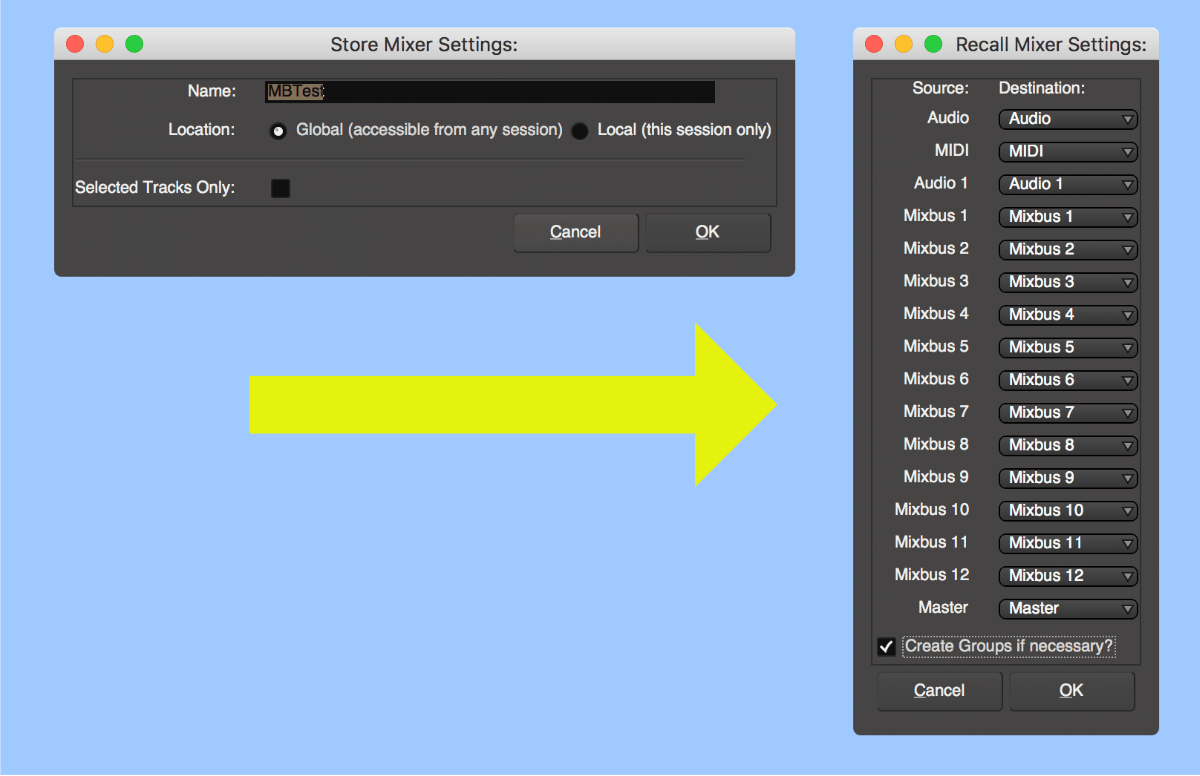Expand the MIDI destination dropdown

(1068, 152)
